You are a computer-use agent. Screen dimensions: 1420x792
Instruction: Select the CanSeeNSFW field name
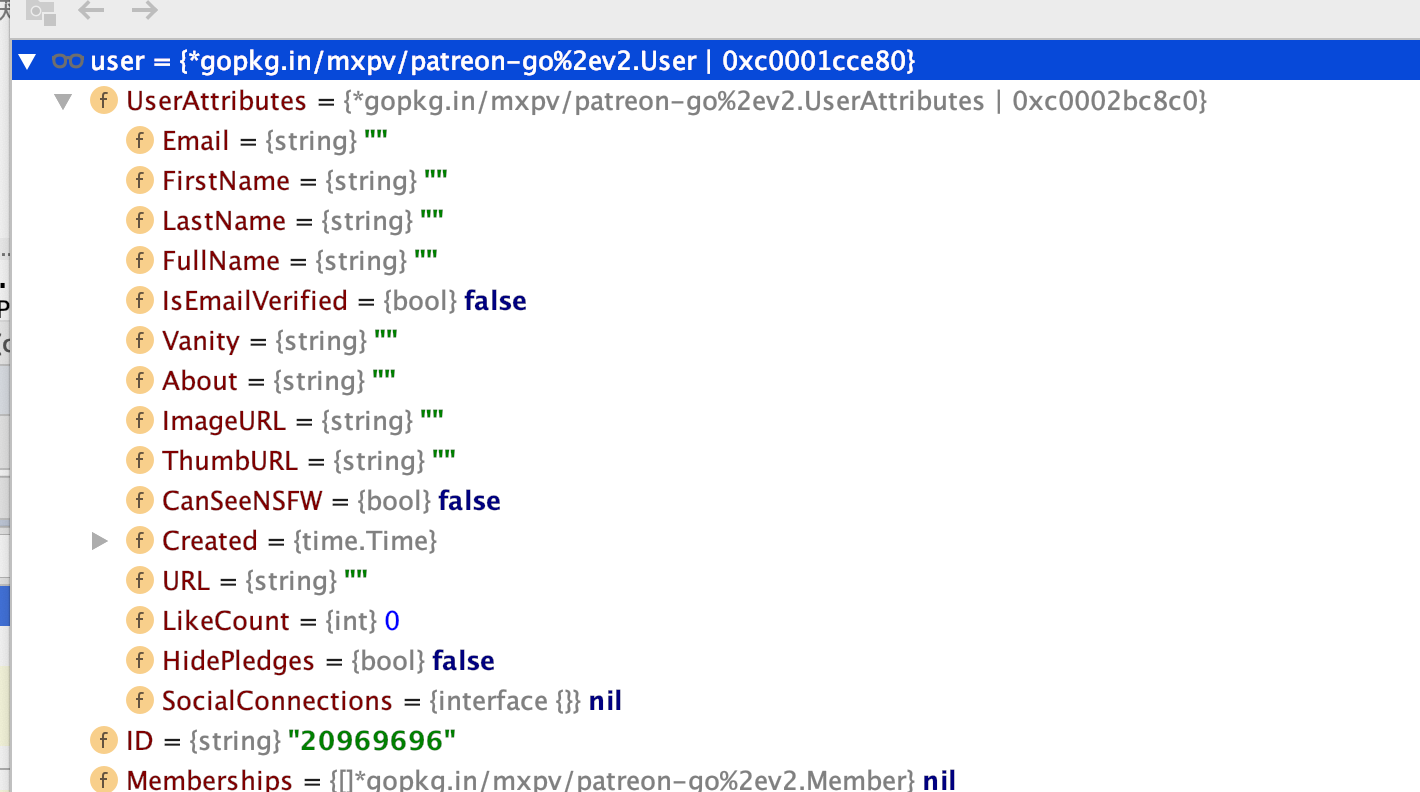pyautogui.click(x=242, y=501)
